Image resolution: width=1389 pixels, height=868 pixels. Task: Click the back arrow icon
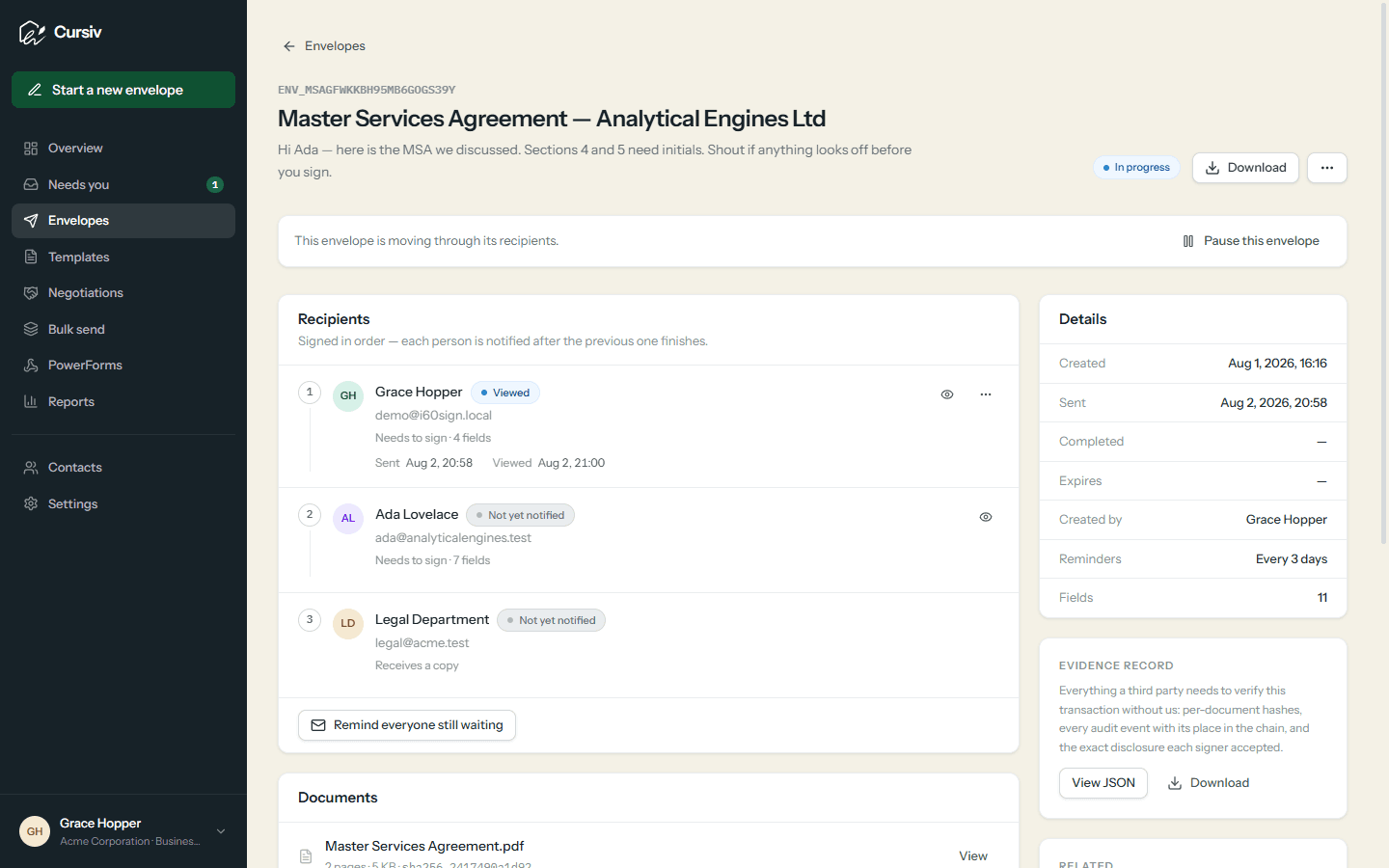(288, 46)
